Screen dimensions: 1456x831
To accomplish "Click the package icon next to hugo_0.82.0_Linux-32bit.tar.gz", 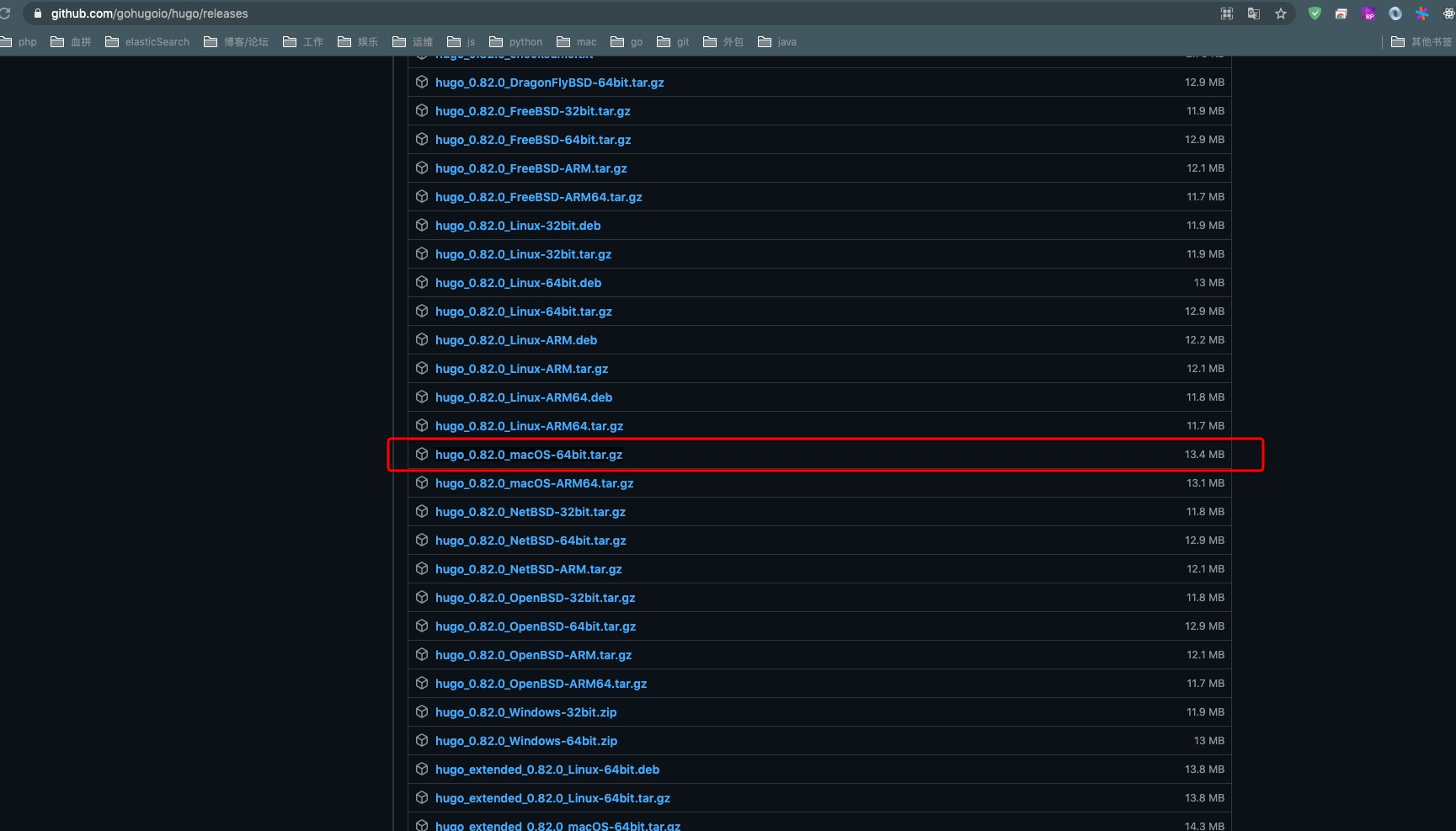I will [422, 253].
